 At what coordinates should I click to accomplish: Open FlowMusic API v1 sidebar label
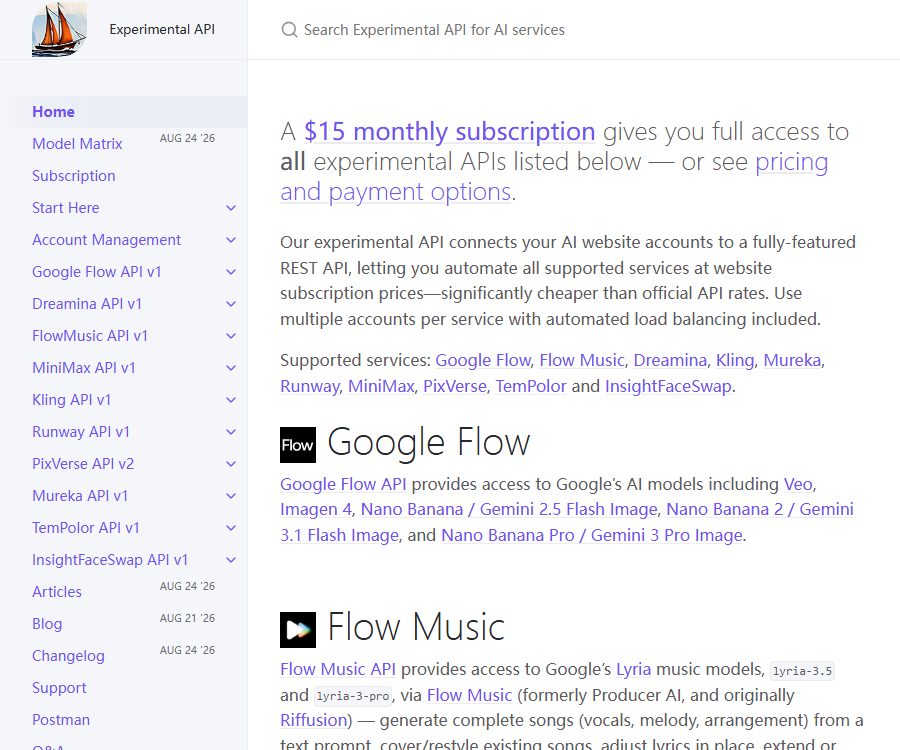(x=90, y=336)
